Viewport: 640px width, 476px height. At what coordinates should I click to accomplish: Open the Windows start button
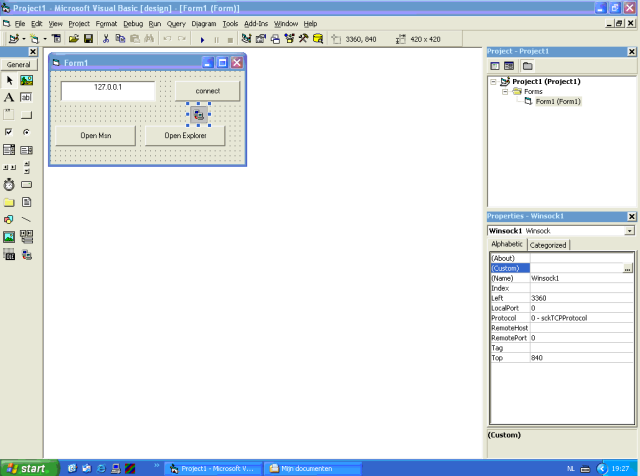click(x=29, y=468)
